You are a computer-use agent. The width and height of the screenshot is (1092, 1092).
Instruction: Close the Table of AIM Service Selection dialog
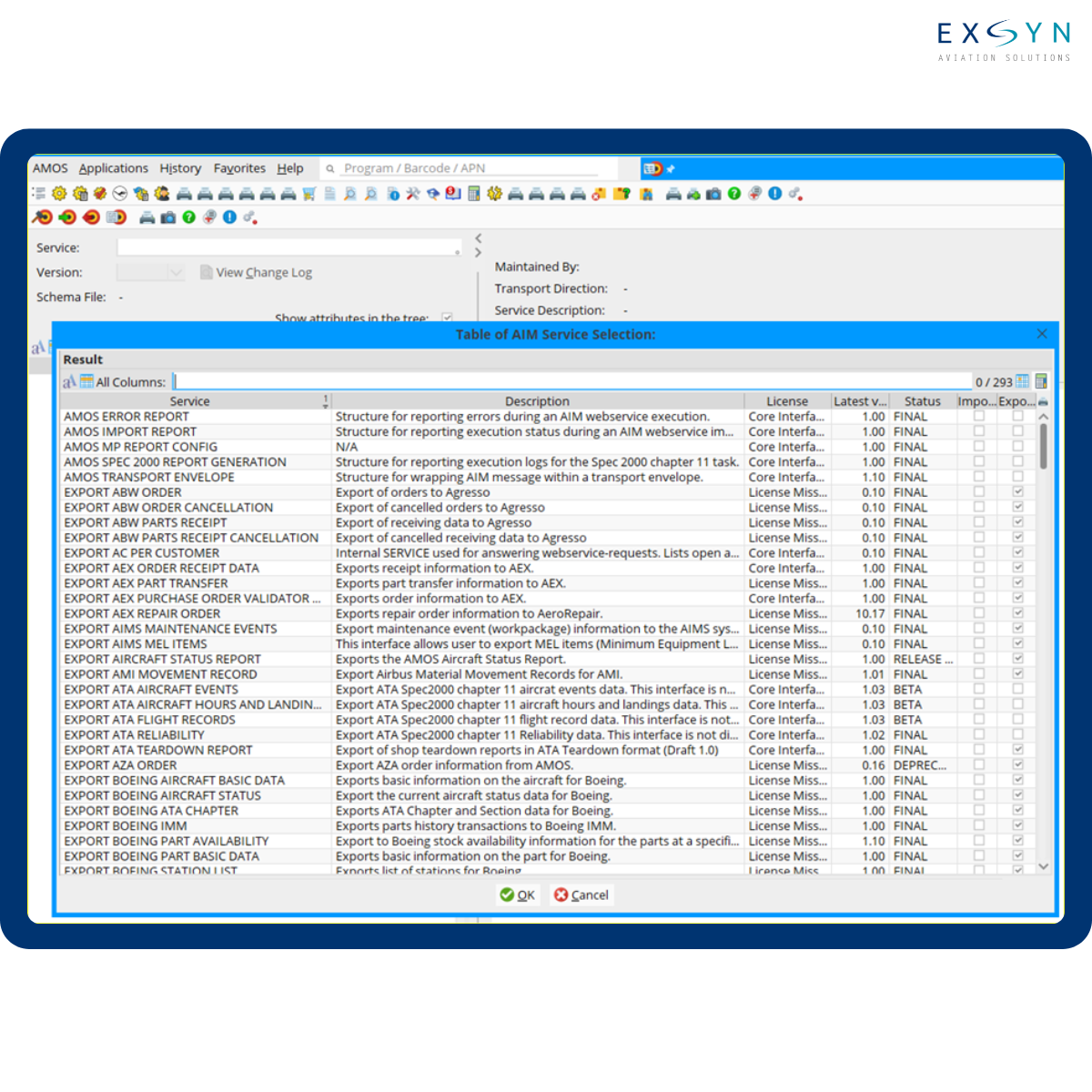[1042, 334]
